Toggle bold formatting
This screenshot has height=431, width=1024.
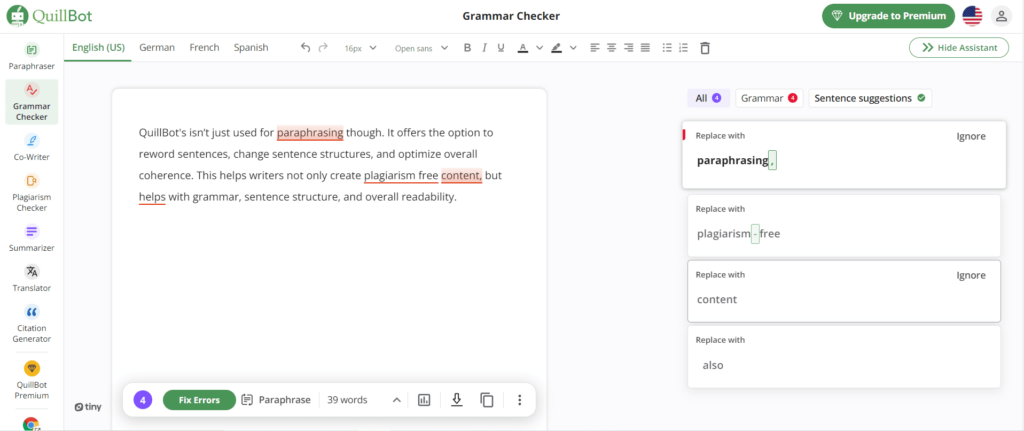tap(467, 48)
